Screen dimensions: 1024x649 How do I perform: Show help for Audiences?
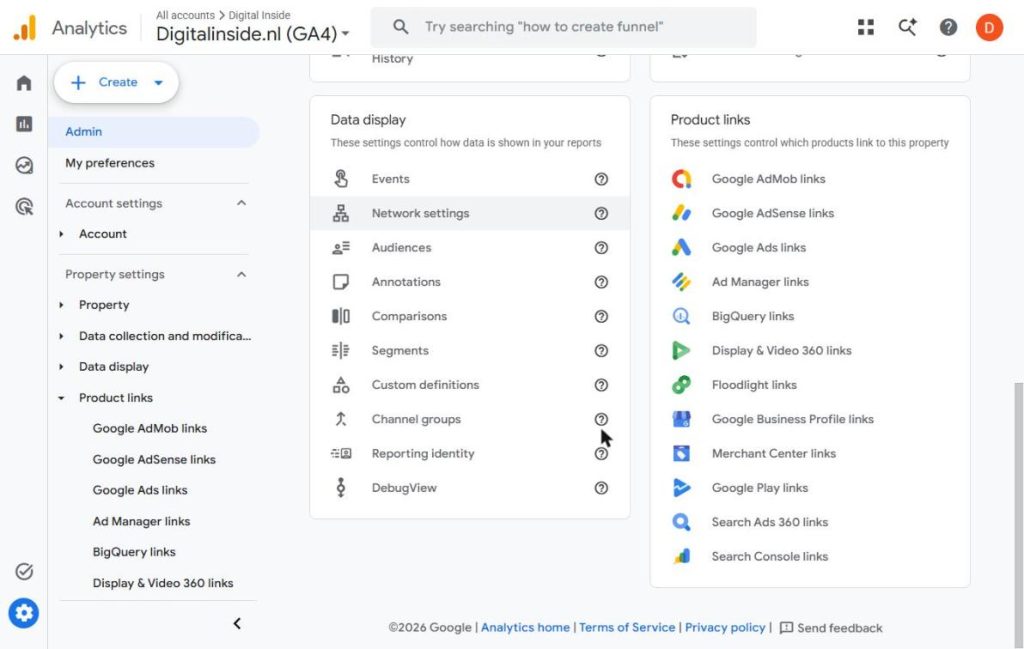point(601,247)
